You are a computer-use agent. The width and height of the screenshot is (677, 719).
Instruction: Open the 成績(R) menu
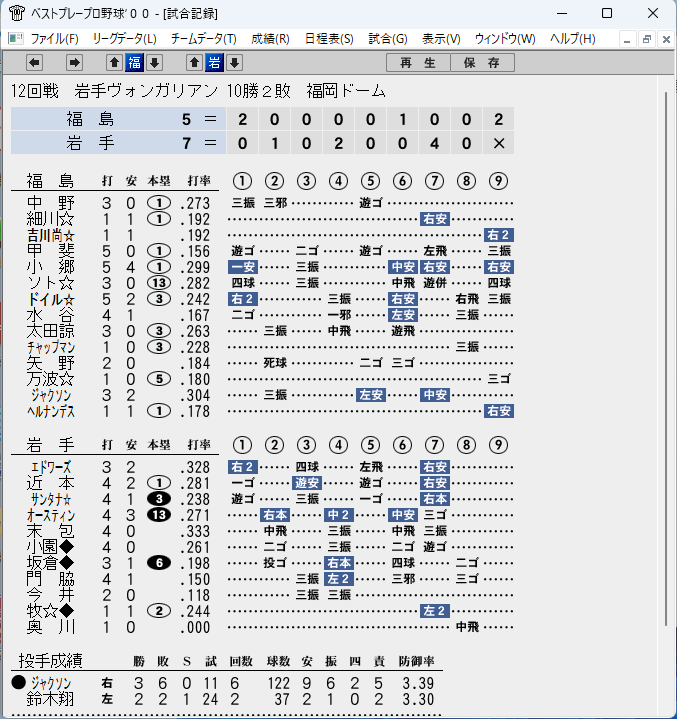point(270,39)
